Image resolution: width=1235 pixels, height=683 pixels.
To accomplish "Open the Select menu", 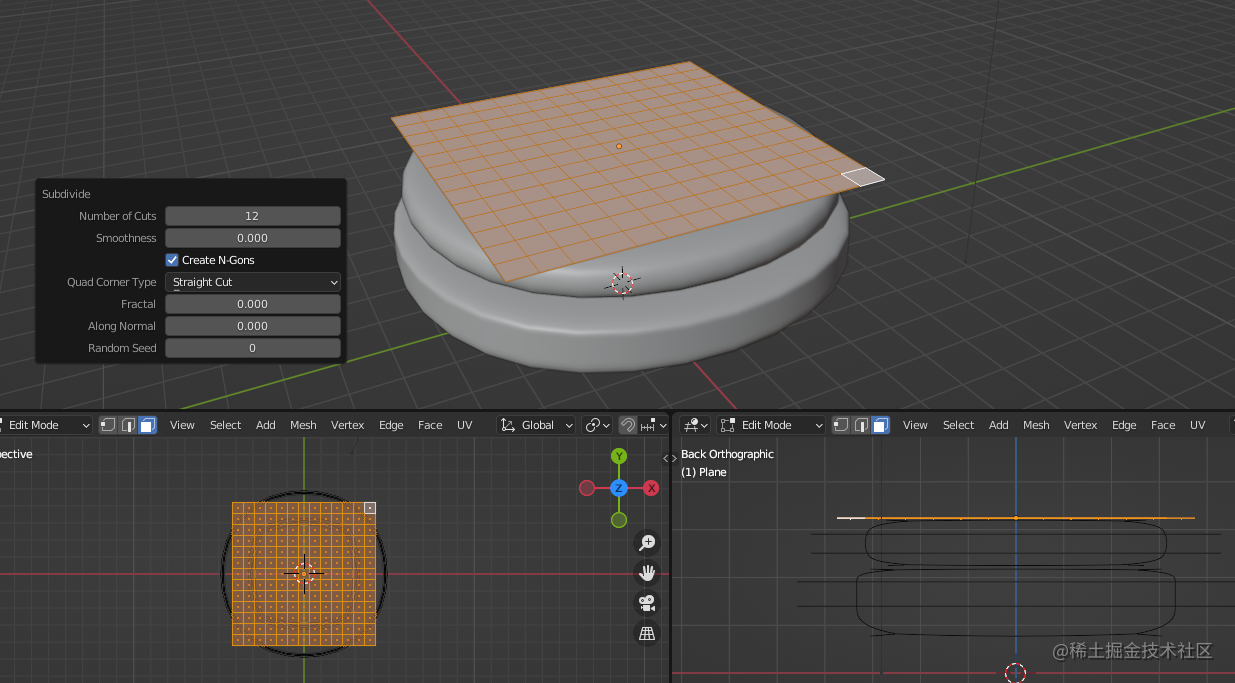I will tap(225, 425).
